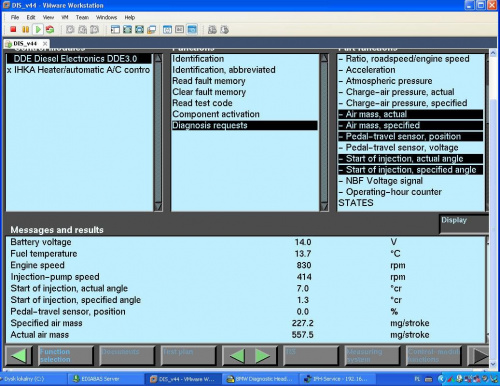Click the functions list scroll-up arrow
This screenshot has height=386, width=500.
point(324,58)
